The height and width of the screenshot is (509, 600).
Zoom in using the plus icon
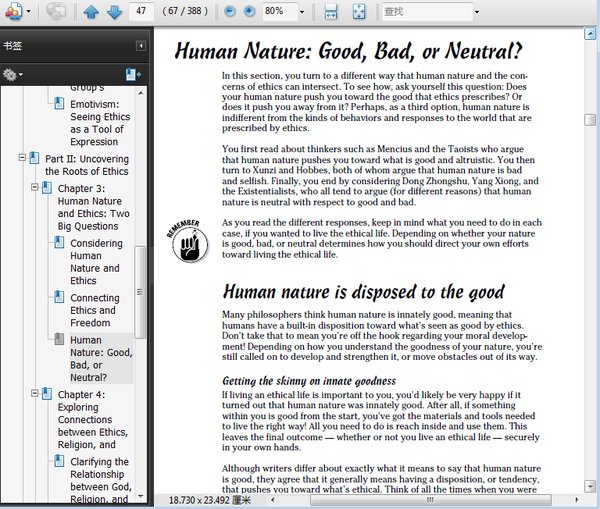249,11
